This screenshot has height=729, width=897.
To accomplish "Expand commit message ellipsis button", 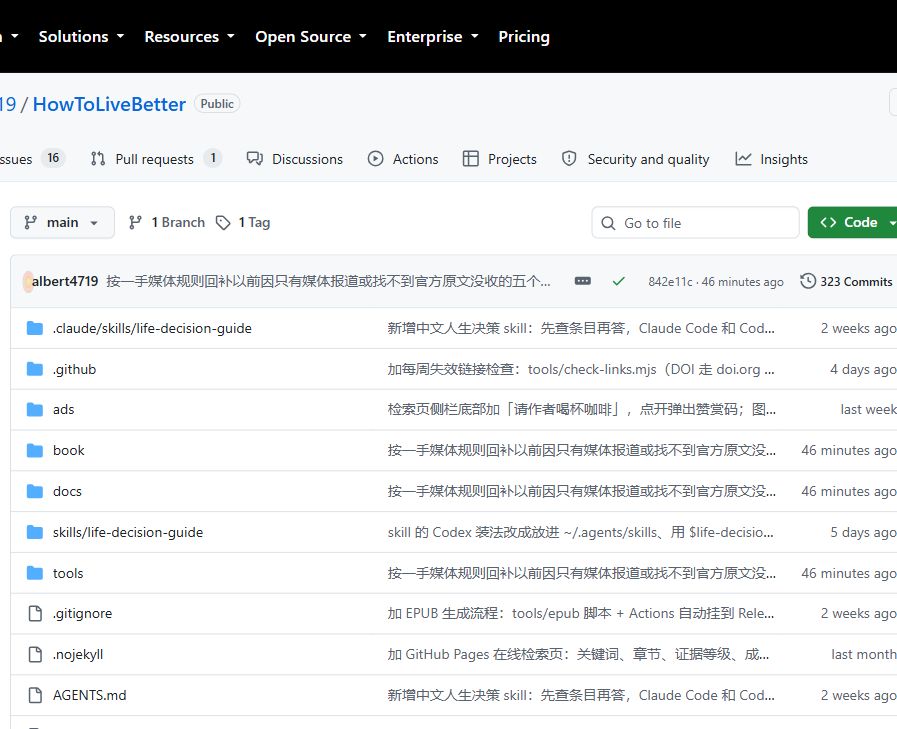I will [x=582, y=281].
